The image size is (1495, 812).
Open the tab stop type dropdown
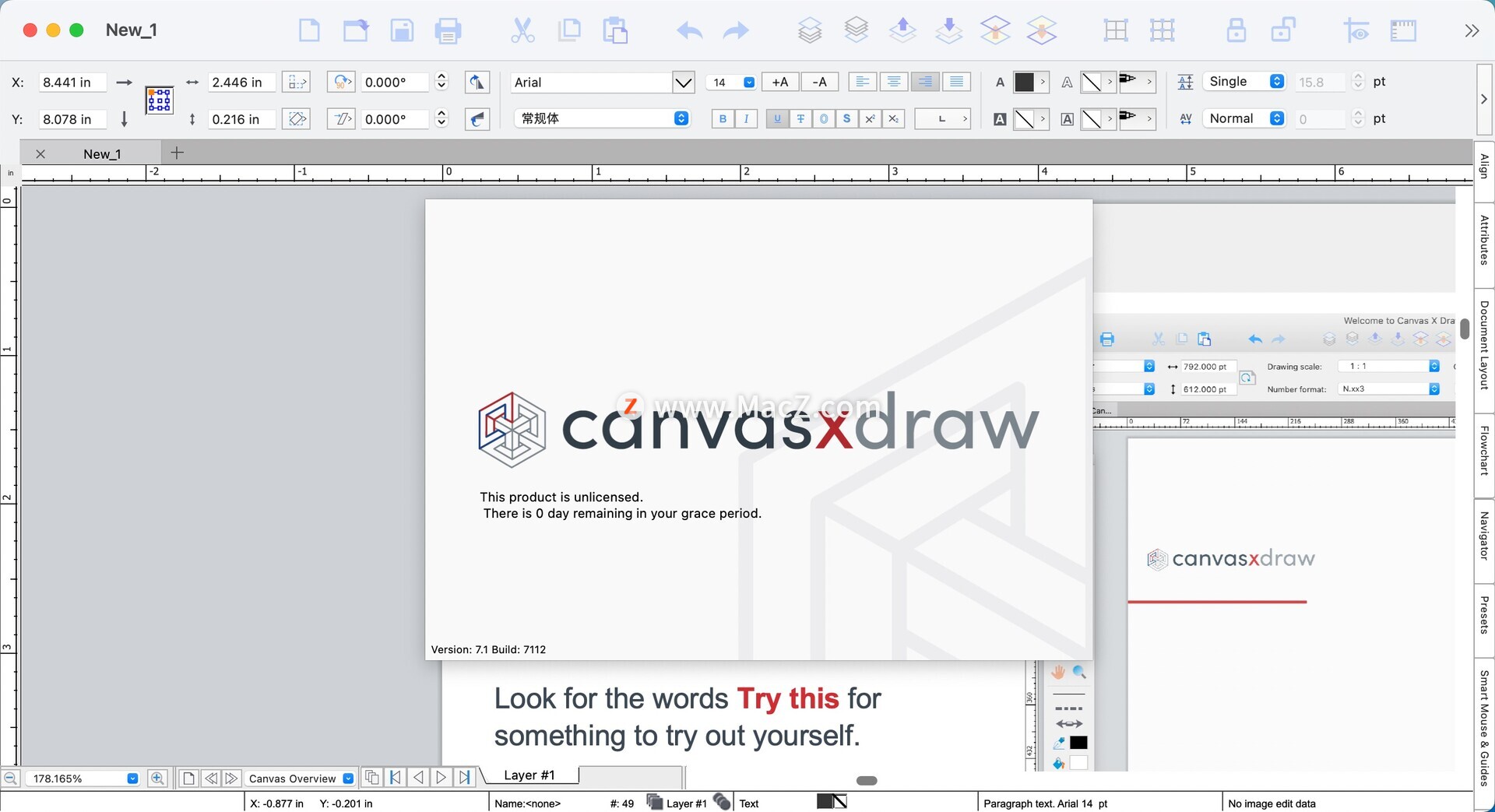point(943,118)
